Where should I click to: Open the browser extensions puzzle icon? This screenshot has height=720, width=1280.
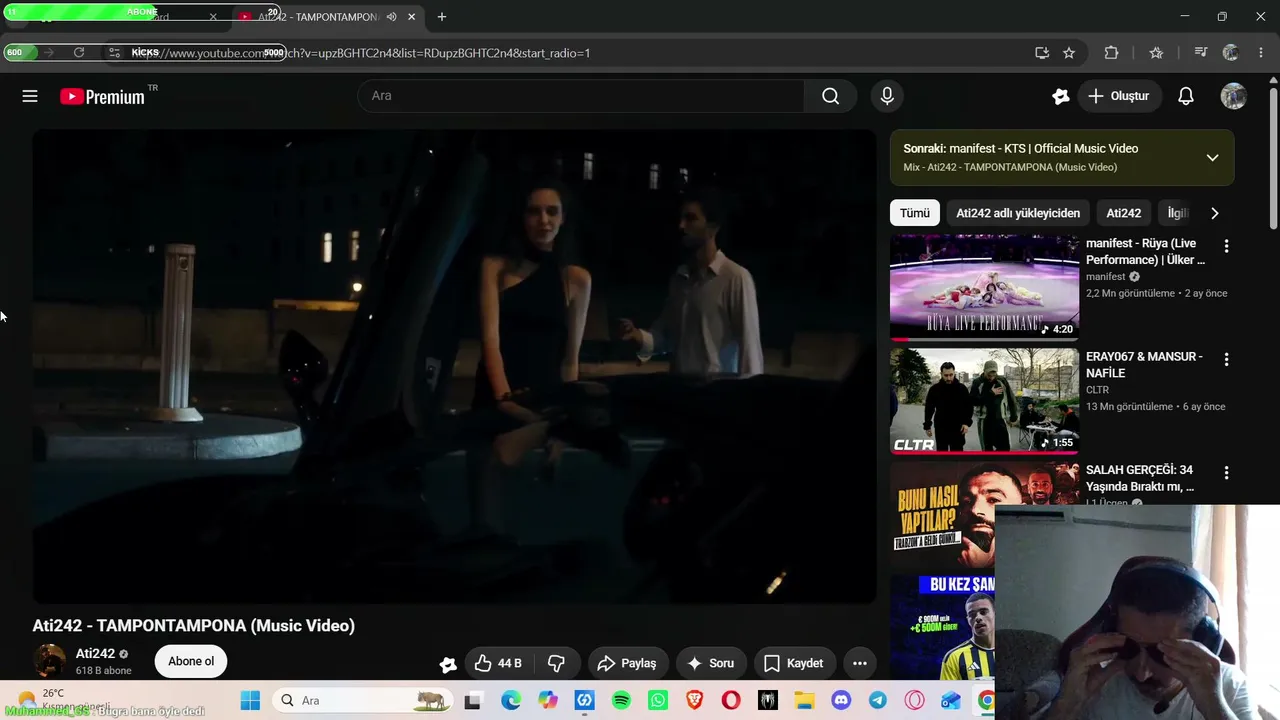[1111, 53]
